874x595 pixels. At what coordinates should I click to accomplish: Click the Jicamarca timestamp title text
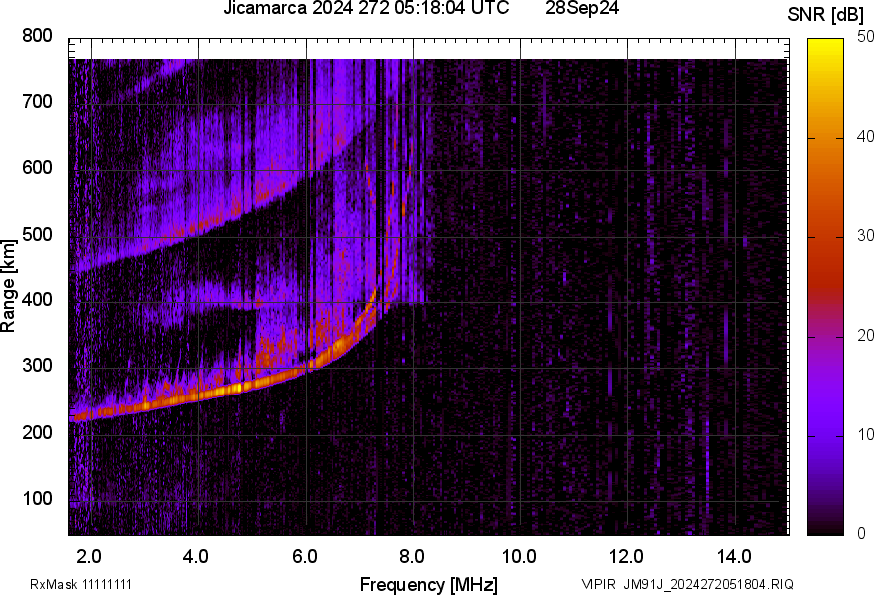(366, 9)
